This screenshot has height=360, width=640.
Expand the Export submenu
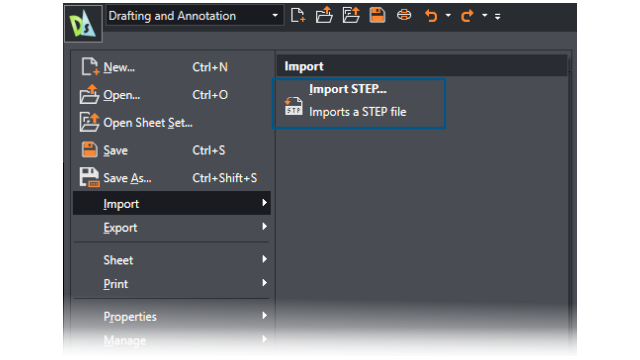[172, 227]
